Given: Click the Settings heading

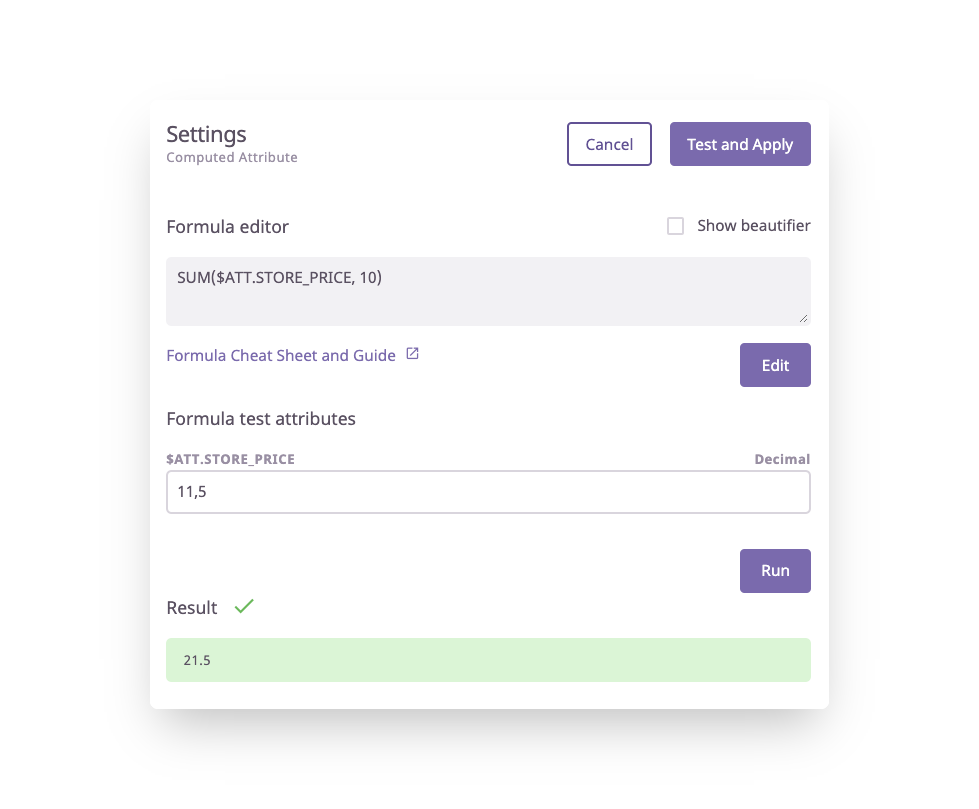Looking at the screenshot, I should (x=206, y=134).
